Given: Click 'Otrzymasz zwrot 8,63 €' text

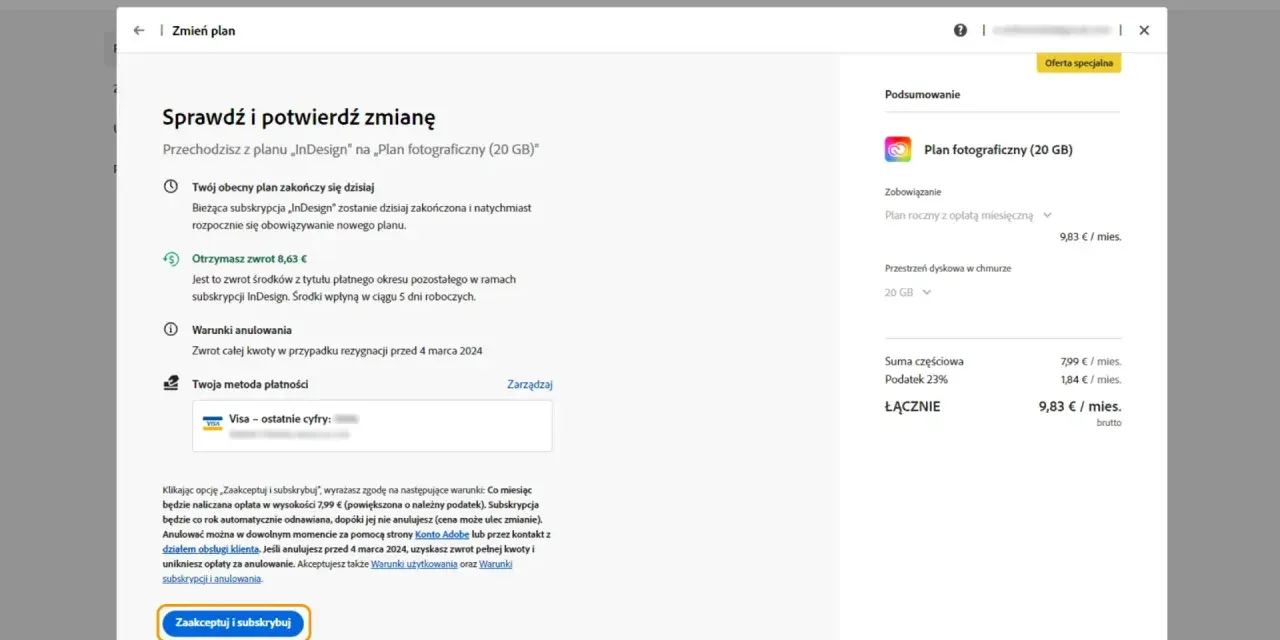Looking at the screenshot, I should pos(249,259).
